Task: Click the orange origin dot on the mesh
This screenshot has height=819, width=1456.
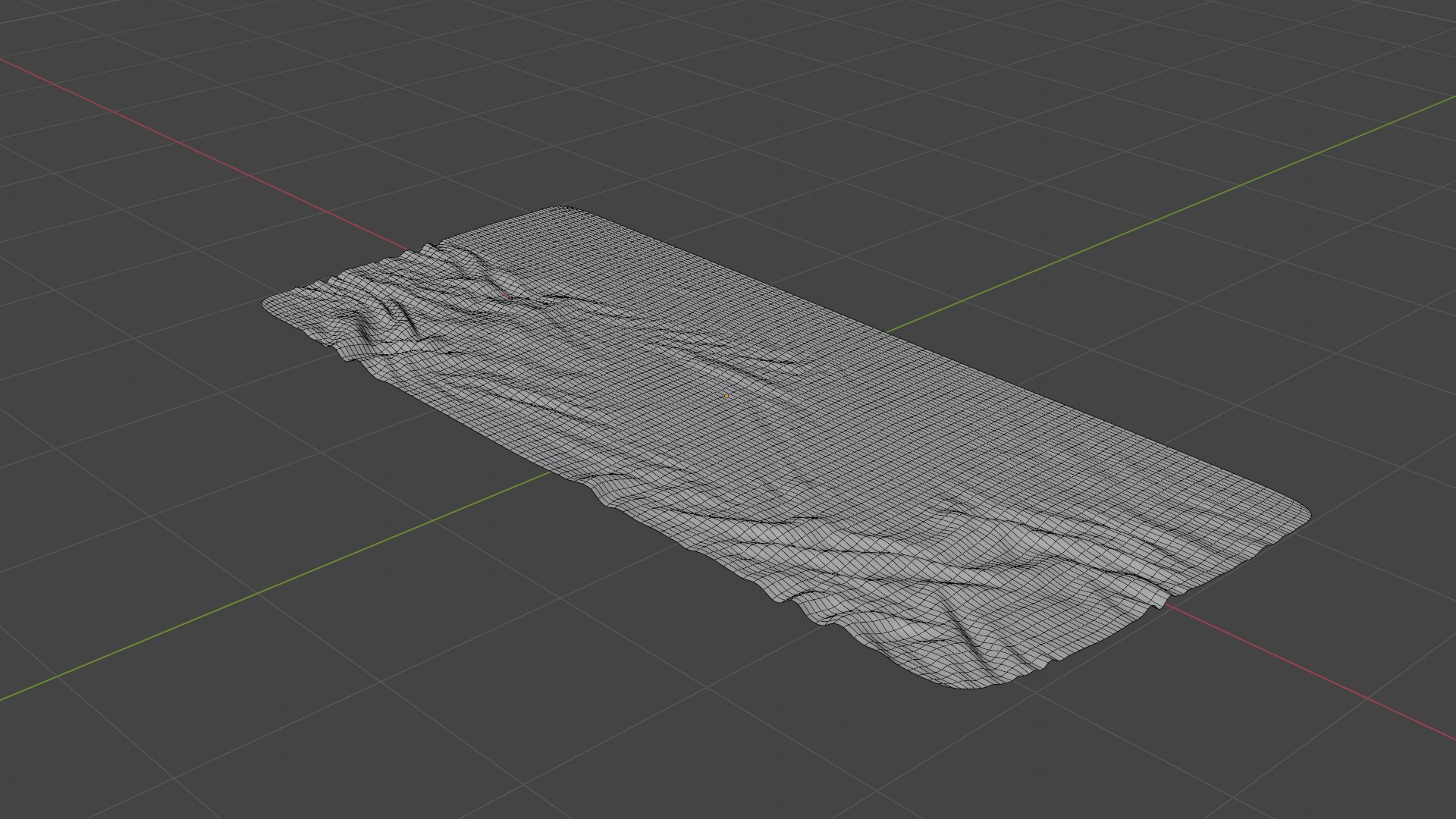Action: point(726,396)
